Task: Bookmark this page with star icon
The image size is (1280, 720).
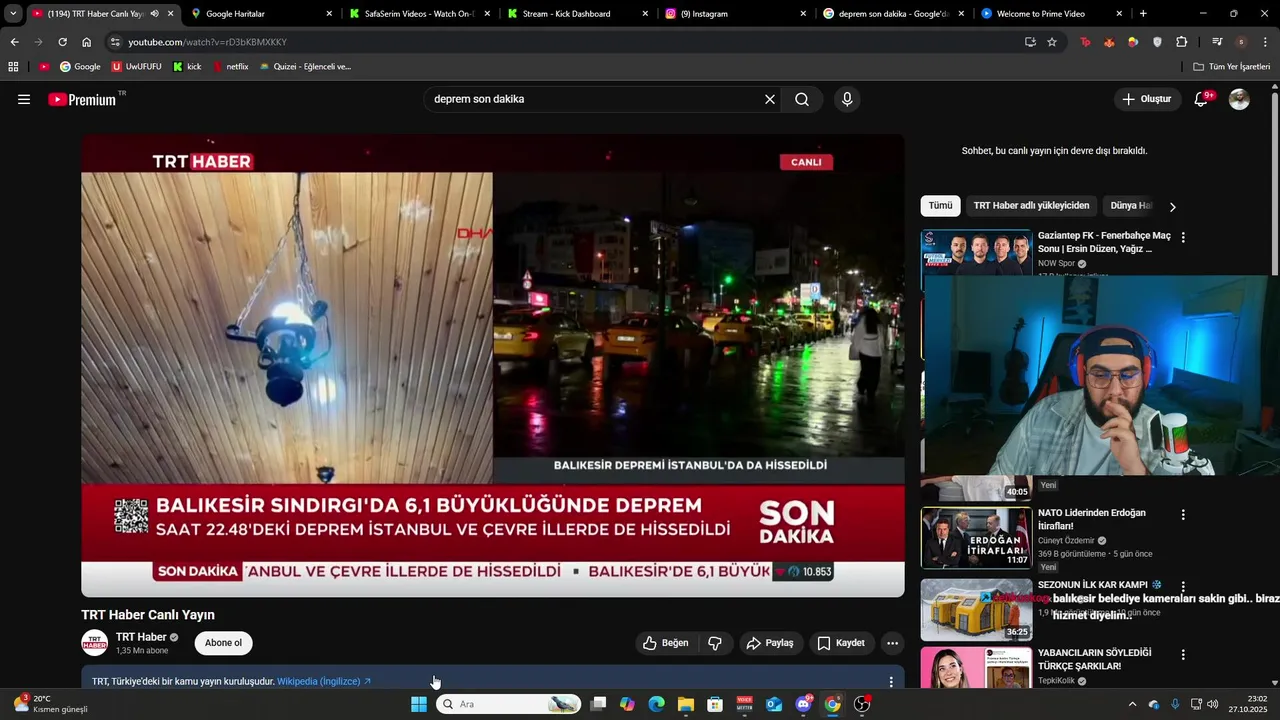Action: tap(1052, 42)
